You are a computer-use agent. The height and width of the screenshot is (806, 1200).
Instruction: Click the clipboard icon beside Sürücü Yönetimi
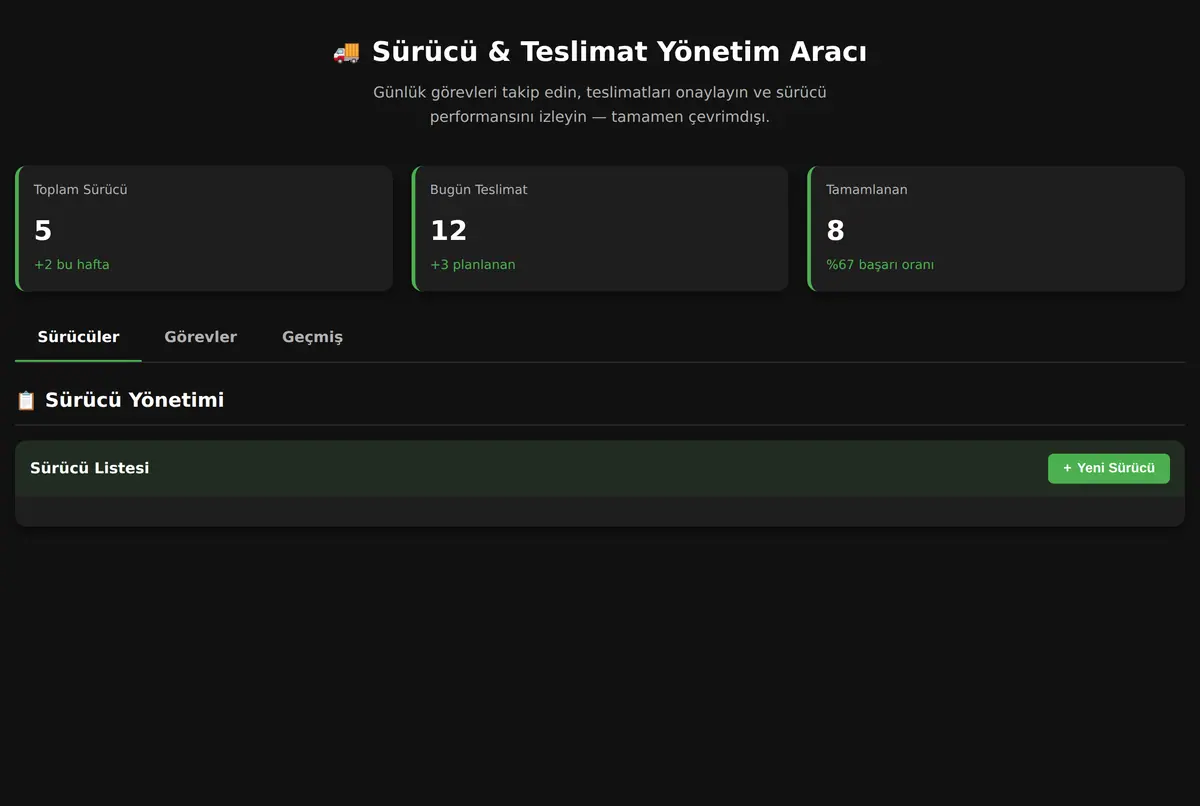pos(26,401)
